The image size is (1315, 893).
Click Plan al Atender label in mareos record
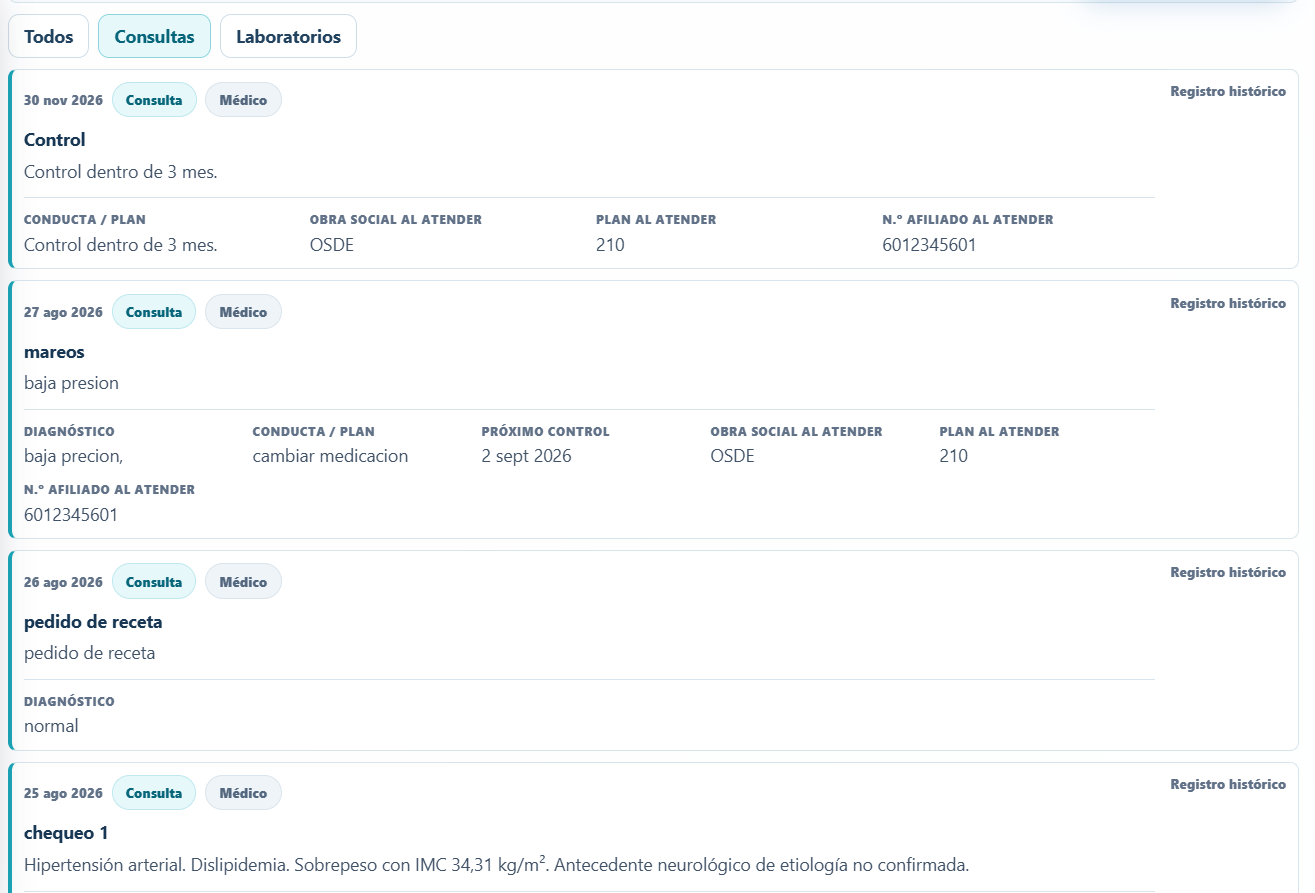(1000, 432)
